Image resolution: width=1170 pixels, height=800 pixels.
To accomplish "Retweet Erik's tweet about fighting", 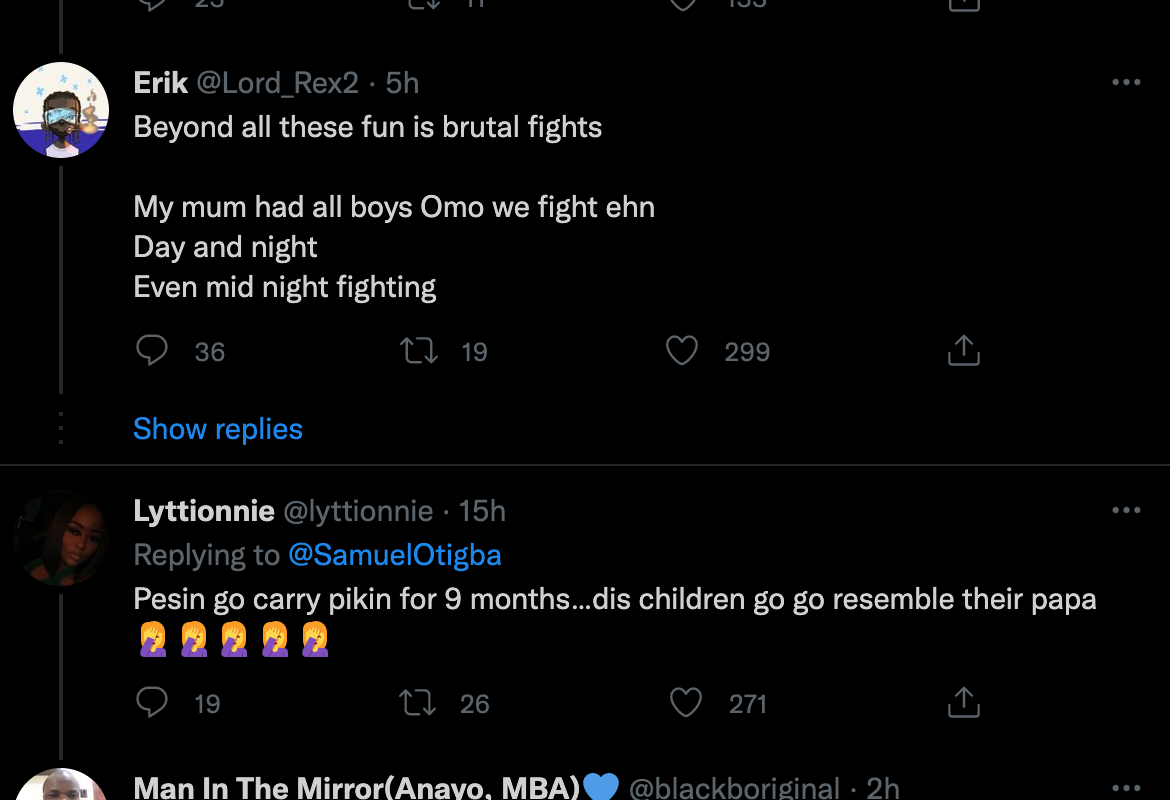I will tap(419, 351).
